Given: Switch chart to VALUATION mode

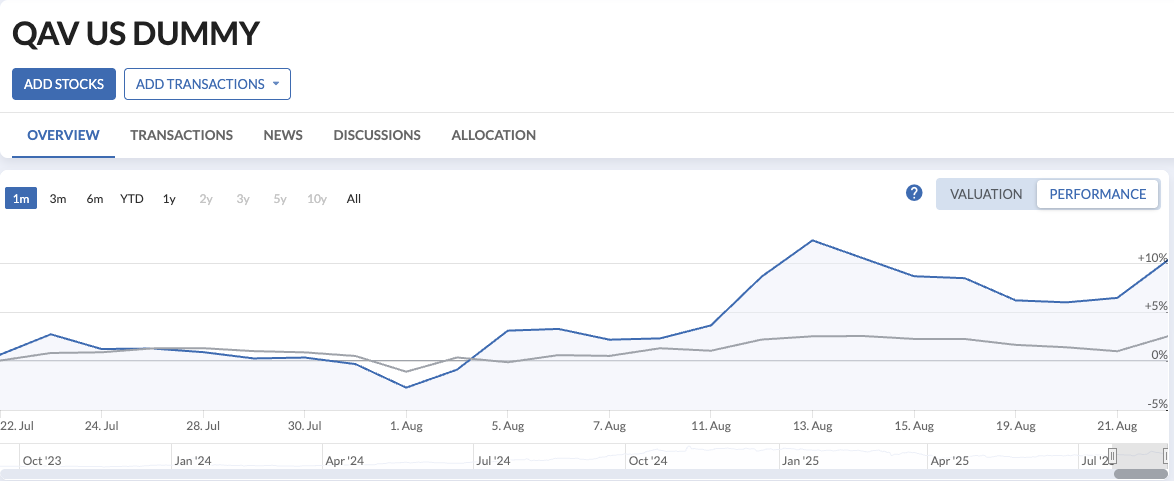Looking at the screenshot, I should click(986, 194).
